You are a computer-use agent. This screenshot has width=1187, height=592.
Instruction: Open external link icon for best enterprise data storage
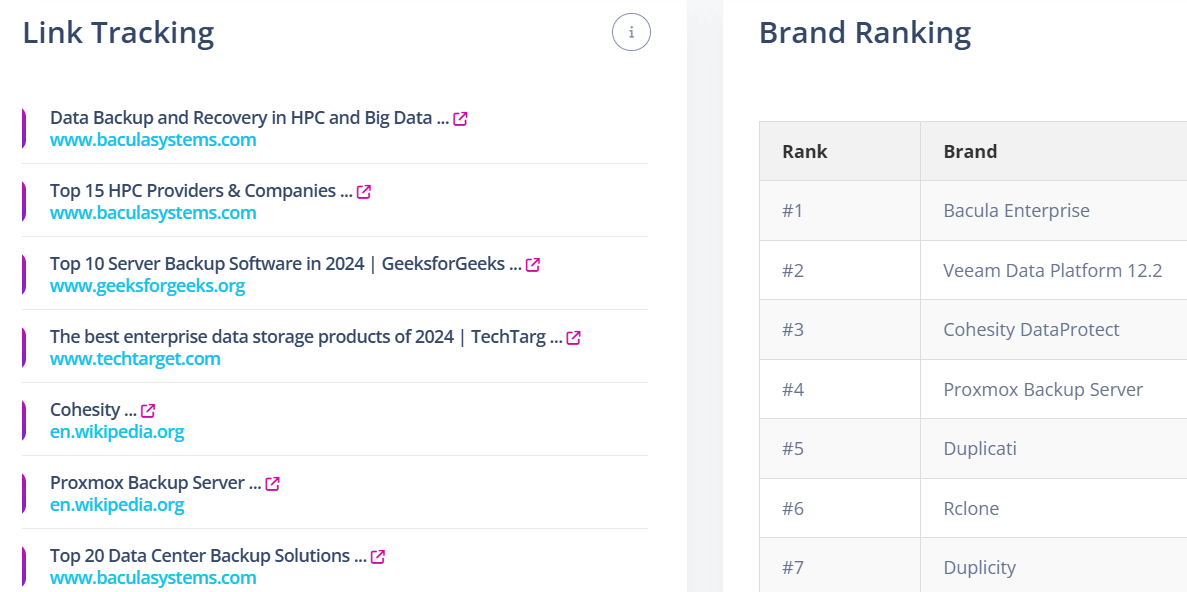574,338
